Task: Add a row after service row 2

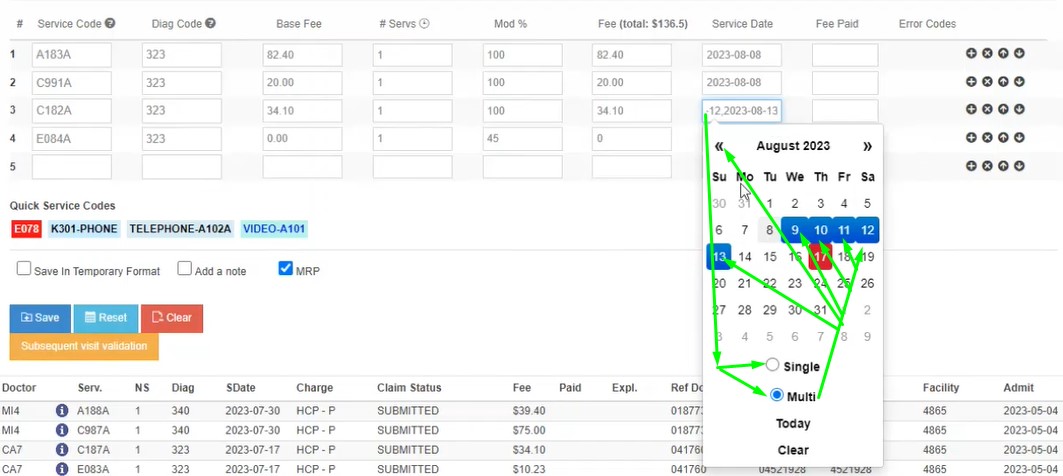Action: coord(971,82)
